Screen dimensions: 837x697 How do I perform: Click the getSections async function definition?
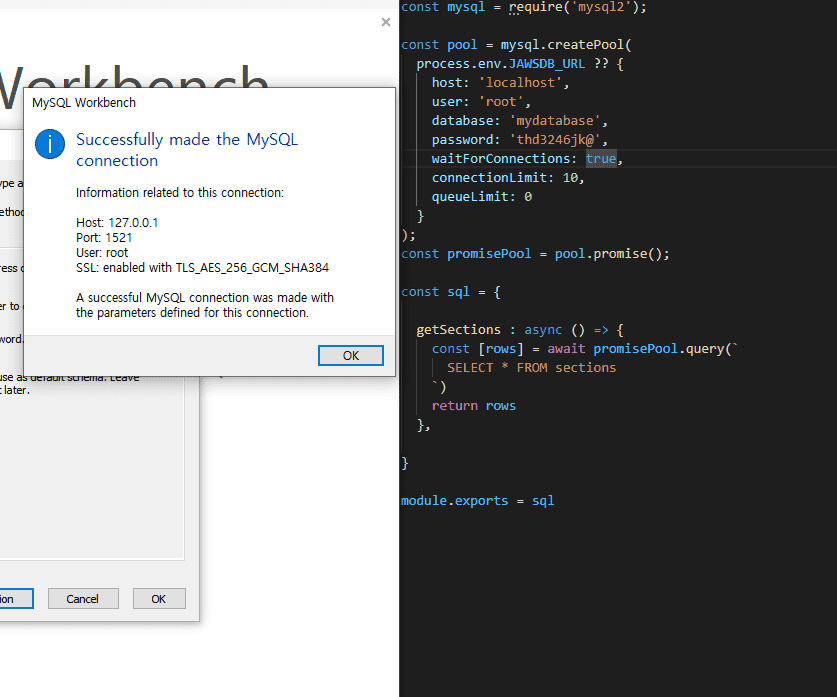[520, 330]
